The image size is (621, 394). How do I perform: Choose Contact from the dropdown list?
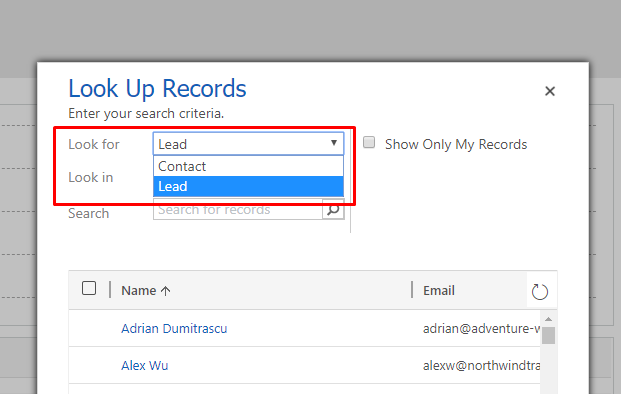click(x=248, y=166)
